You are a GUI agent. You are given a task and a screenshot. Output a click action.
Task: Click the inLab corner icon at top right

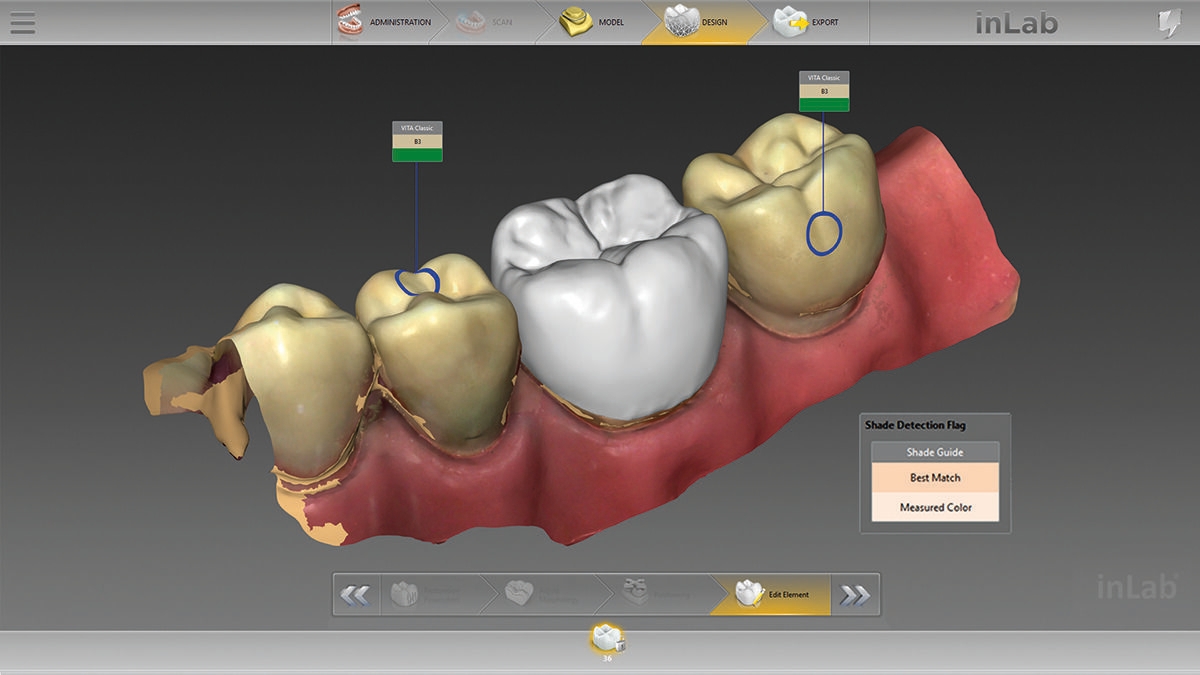(x=1168, y=23)
